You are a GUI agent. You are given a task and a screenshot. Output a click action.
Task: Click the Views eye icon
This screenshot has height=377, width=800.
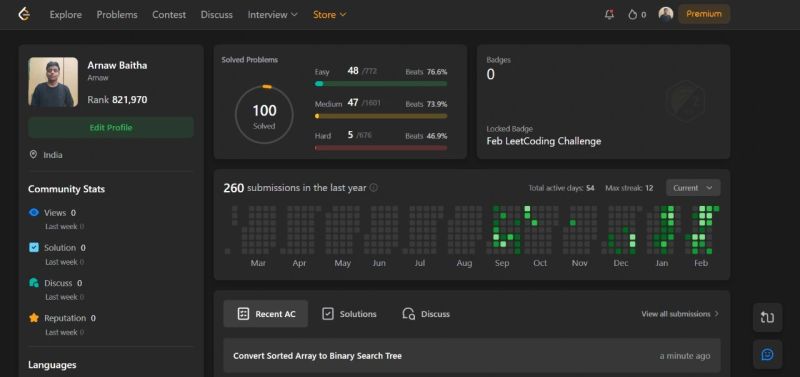(34, 213)
